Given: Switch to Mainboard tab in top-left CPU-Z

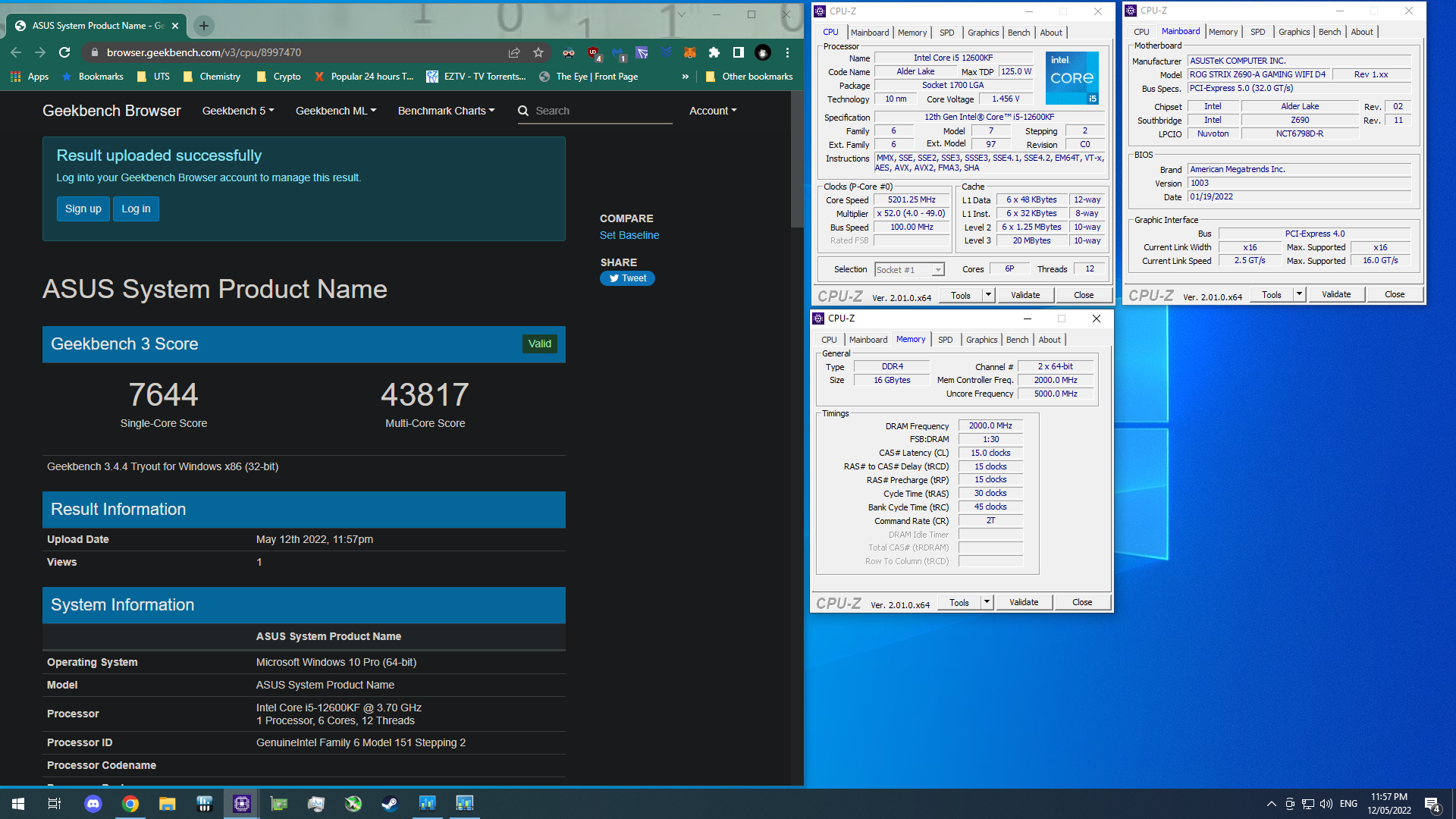Looking at the screenshot, I should tap(869, 33).
